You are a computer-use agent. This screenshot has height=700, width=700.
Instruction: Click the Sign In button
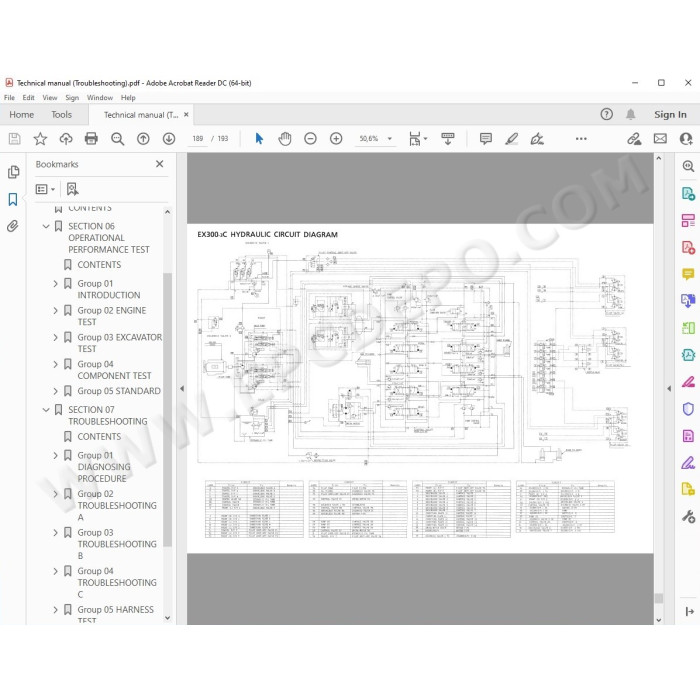coord(670,114)
